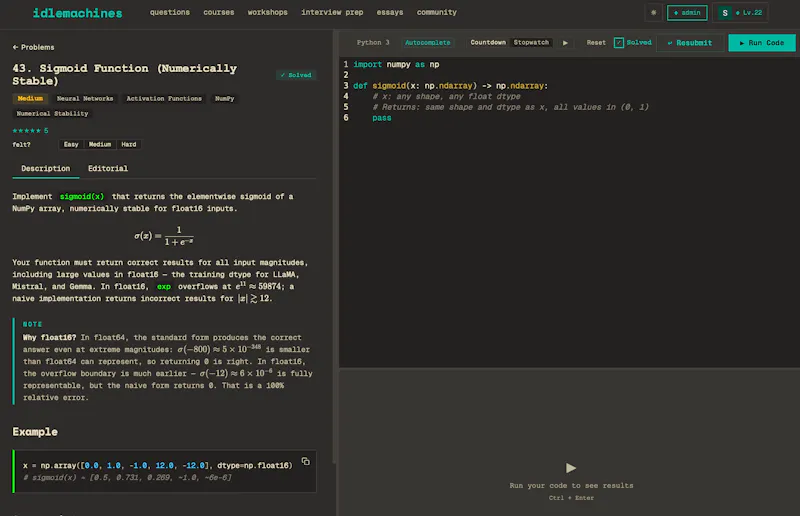Image resolution: width=800 pixels, height=516 pixels.
Task: Open the questions menu item
Action: (x=169, y=12)
